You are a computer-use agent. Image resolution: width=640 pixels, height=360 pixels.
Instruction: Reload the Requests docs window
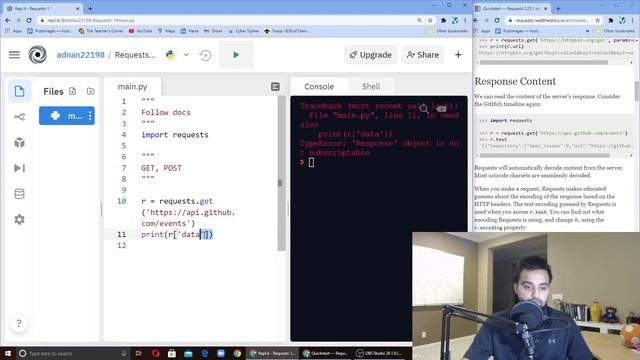coord(497,20)
